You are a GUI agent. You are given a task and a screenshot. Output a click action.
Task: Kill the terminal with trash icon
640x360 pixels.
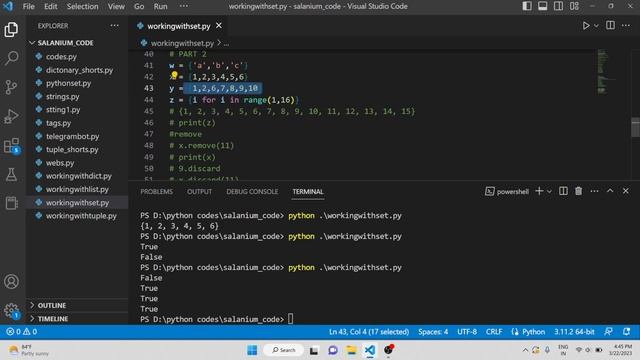[578, 191]
